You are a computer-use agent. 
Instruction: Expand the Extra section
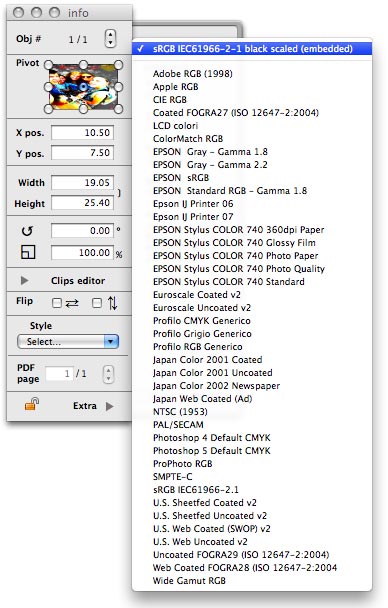110,406
